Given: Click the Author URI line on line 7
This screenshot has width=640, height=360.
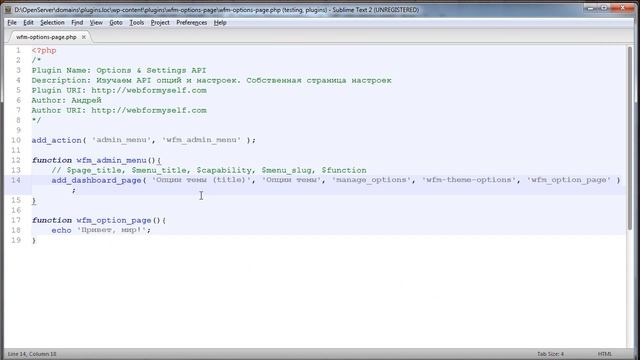Looking at the screenshot, I should click(x=119, y=110).
